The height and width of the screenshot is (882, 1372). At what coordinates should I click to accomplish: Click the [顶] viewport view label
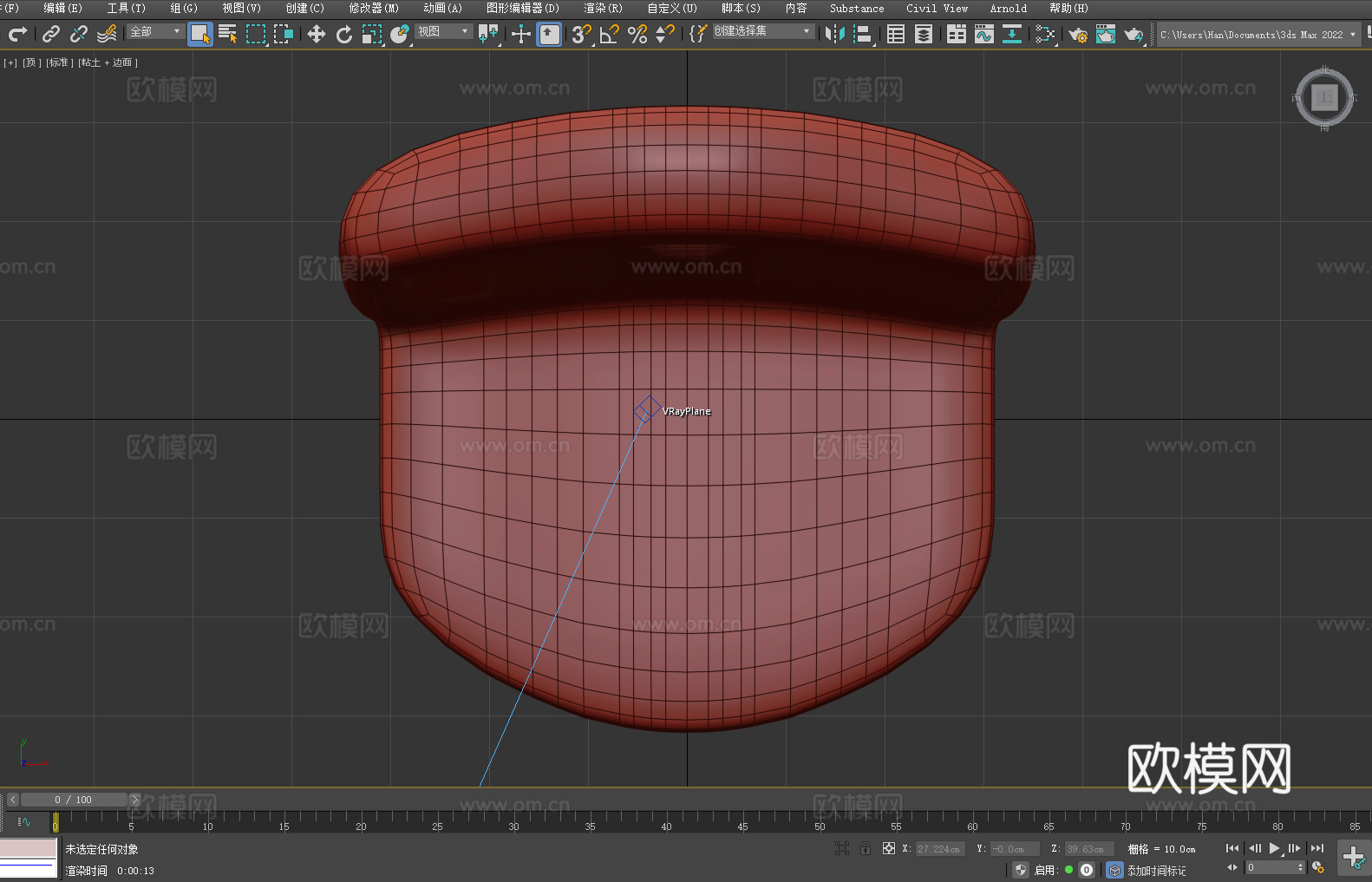coord(32,62)
